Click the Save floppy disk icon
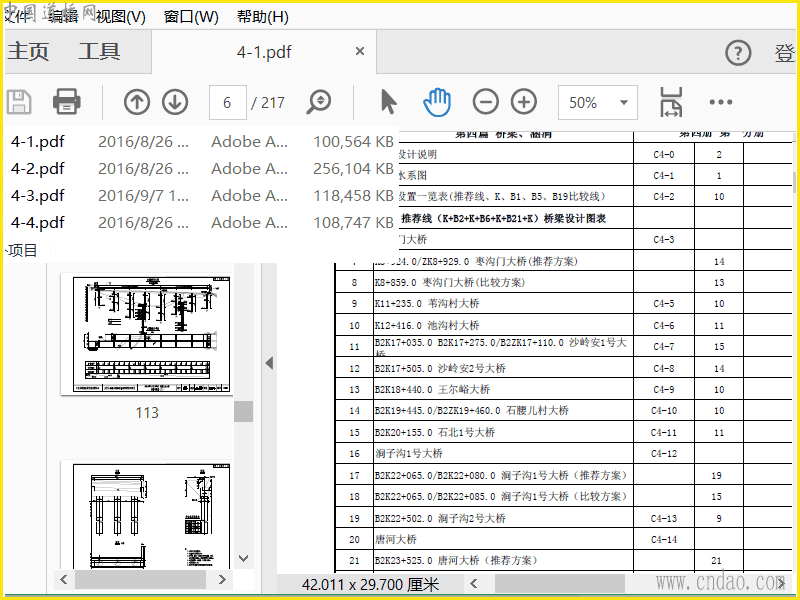The width and height of the screenshot is (800, 600). point(19,102)
